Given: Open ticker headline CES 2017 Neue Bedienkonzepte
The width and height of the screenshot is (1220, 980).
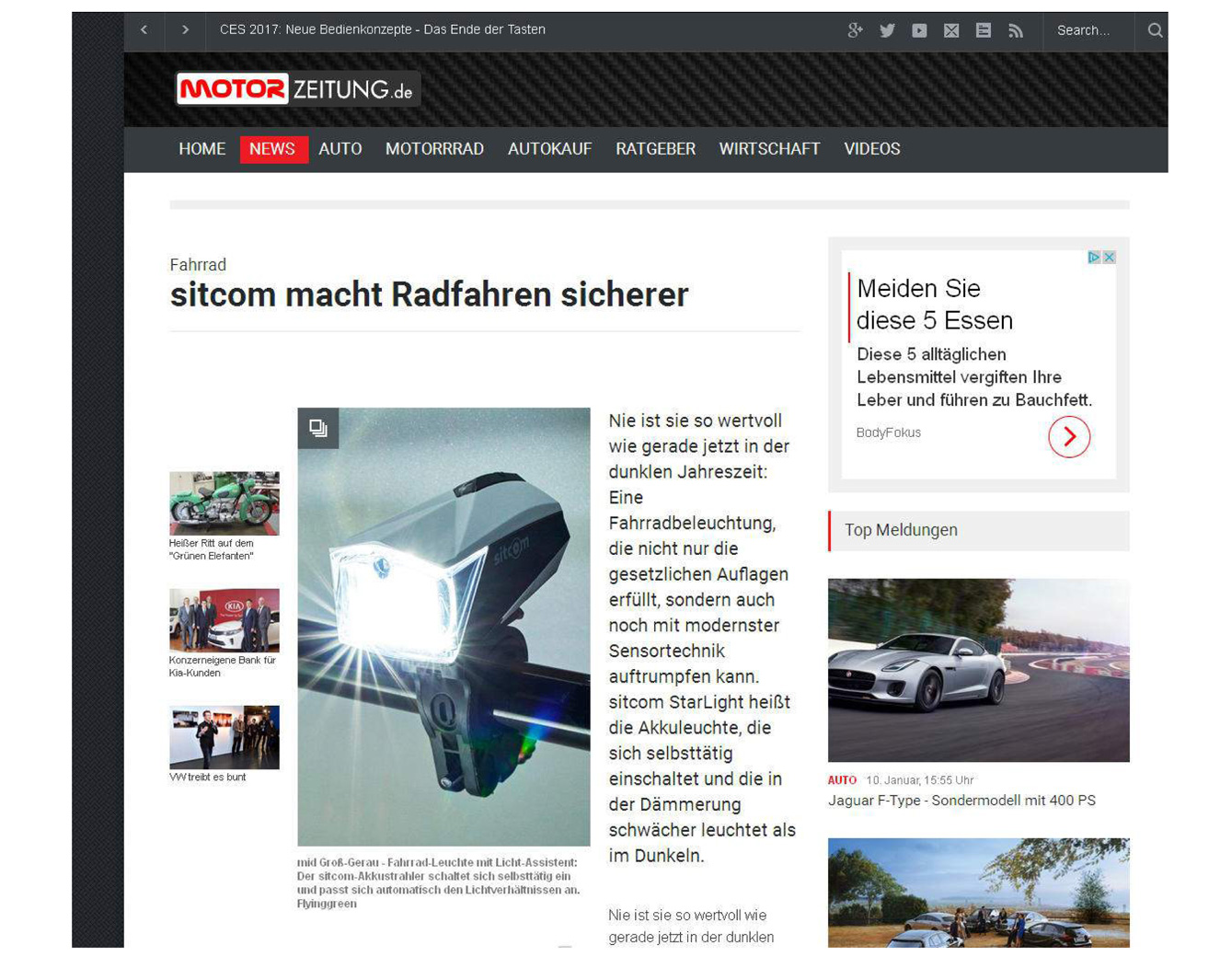Looking at the screenshot, I should (383, 29).
